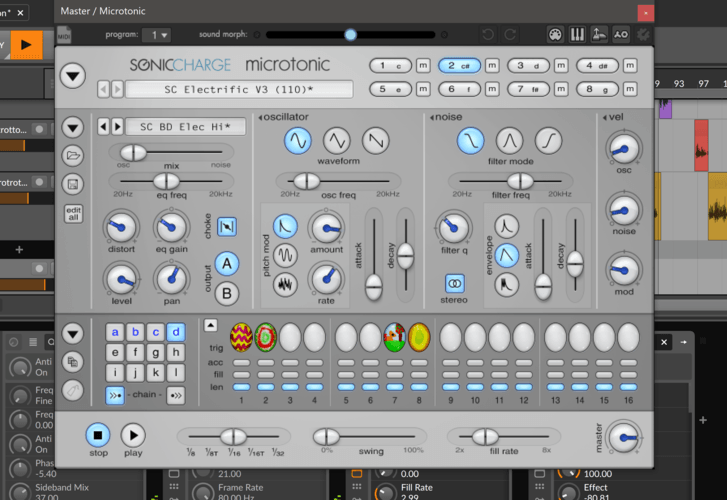Click the fill rate slider handle
727x500 pixels.
tap(485, 436)
